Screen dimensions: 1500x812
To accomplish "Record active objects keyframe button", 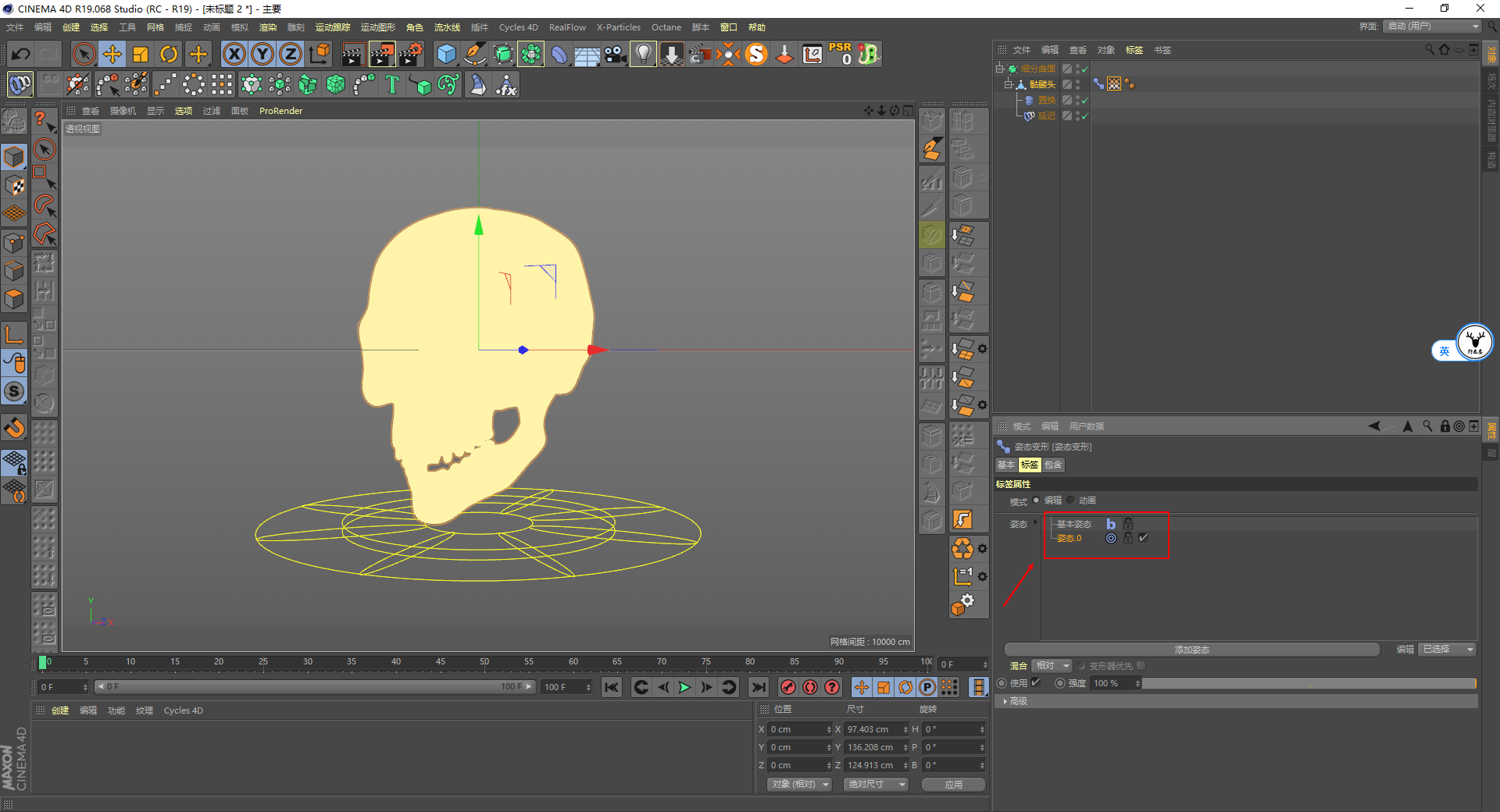I will pos(788,687).
